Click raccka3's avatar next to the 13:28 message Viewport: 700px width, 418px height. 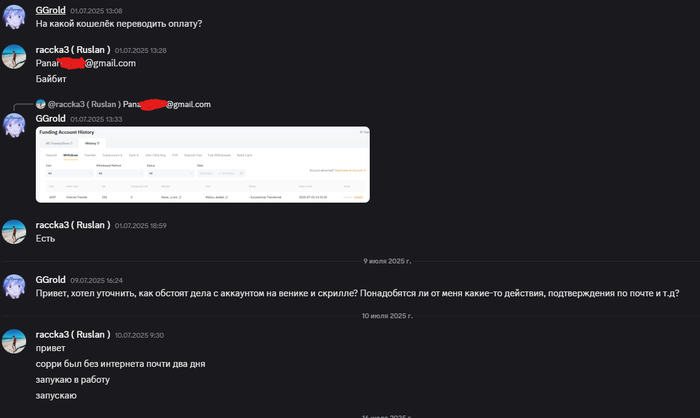point(14,57)
